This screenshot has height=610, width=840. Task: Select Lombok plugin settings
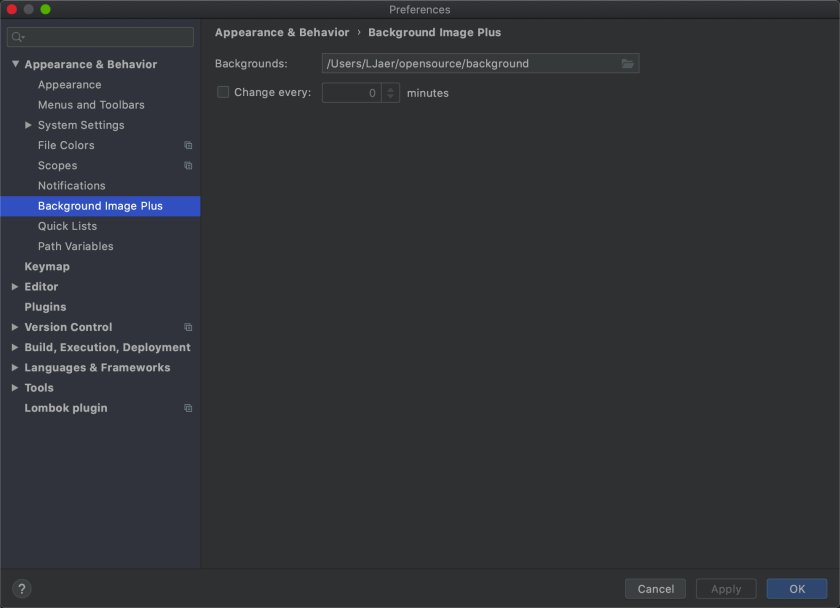click(x=66, y=409)
